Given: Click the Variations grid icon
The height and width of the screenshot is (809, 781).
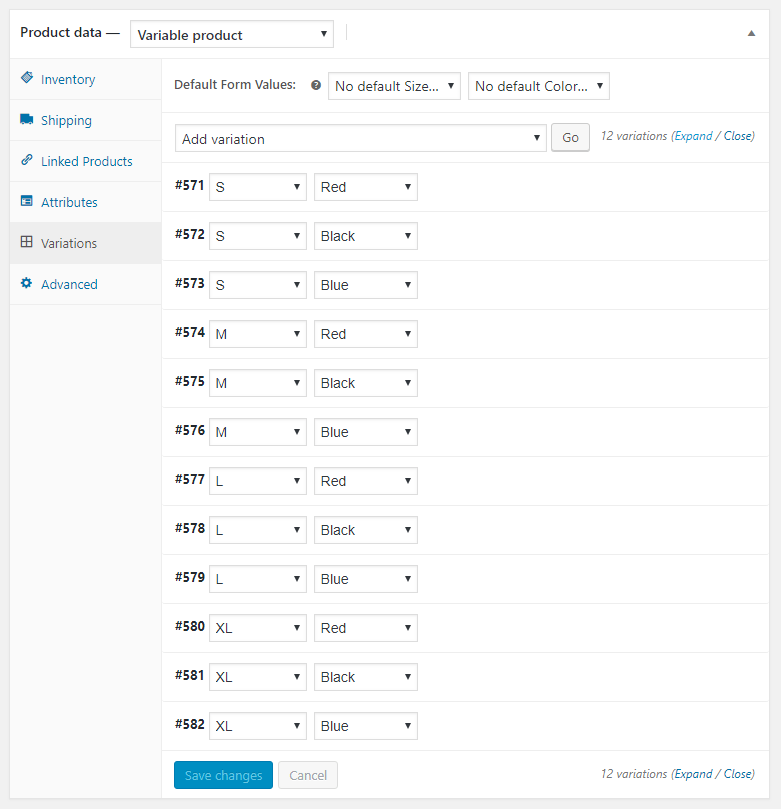Looking at the screenshot, I should (27, 242).
